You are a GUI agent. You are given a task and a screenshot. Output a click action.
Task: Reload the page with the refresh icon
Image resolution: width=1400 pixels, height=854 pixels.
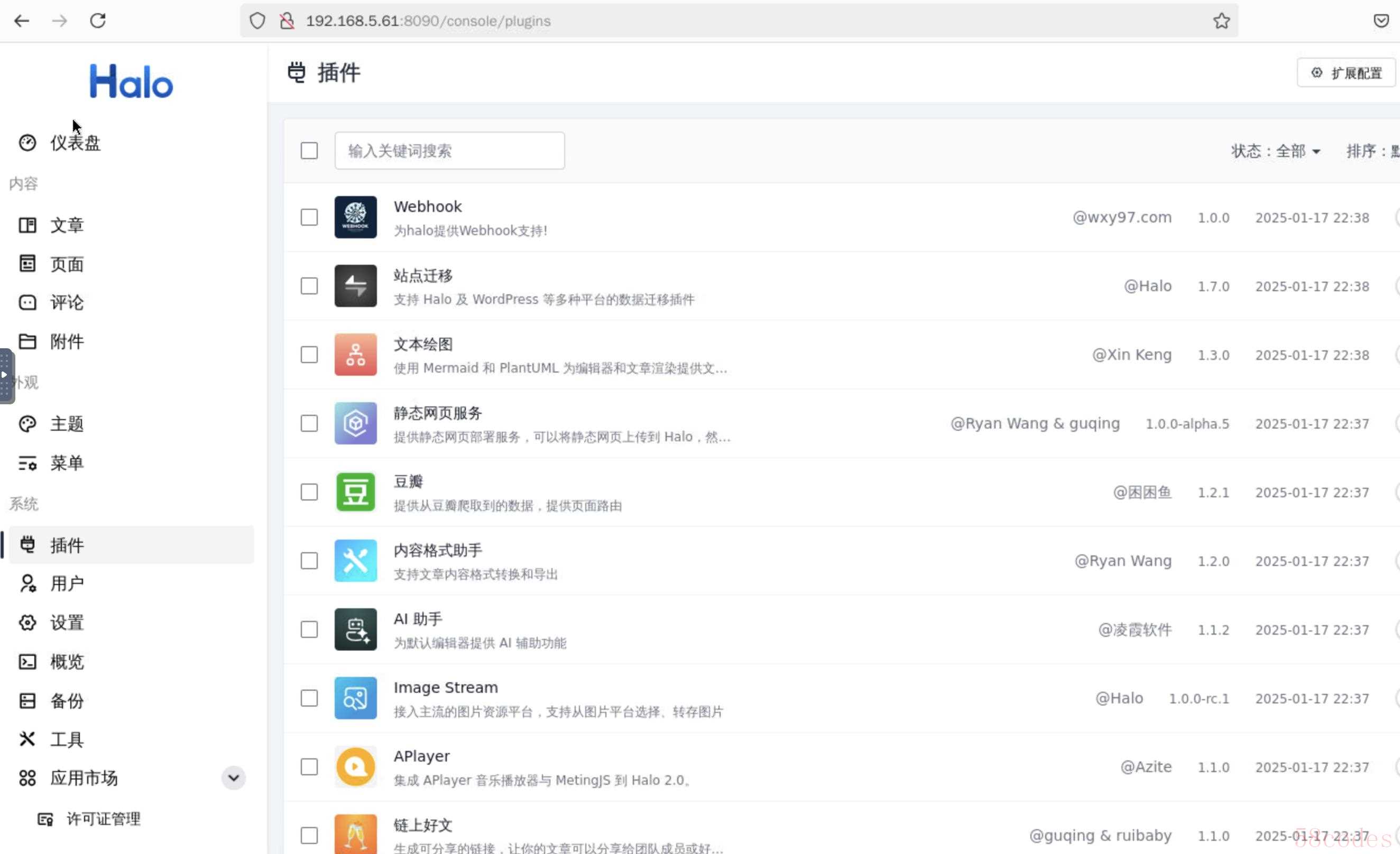tap(98, 21)
